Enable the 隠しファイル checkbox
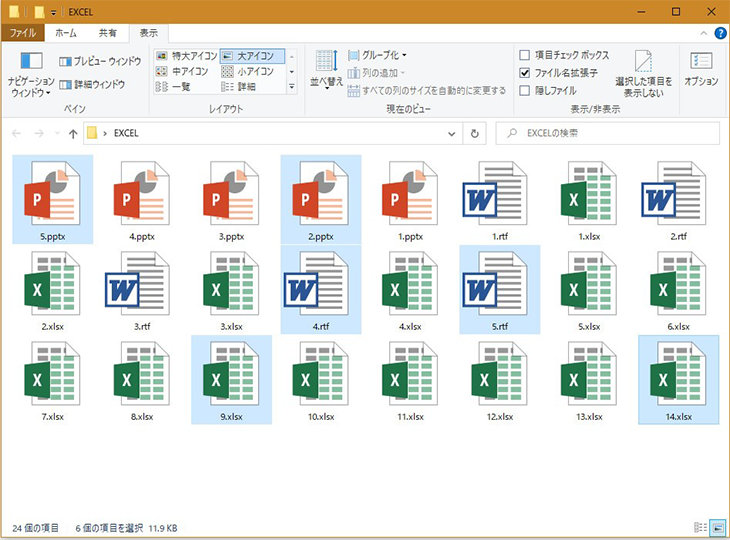This screenshot has height=540, width=730. pos(524,91)
